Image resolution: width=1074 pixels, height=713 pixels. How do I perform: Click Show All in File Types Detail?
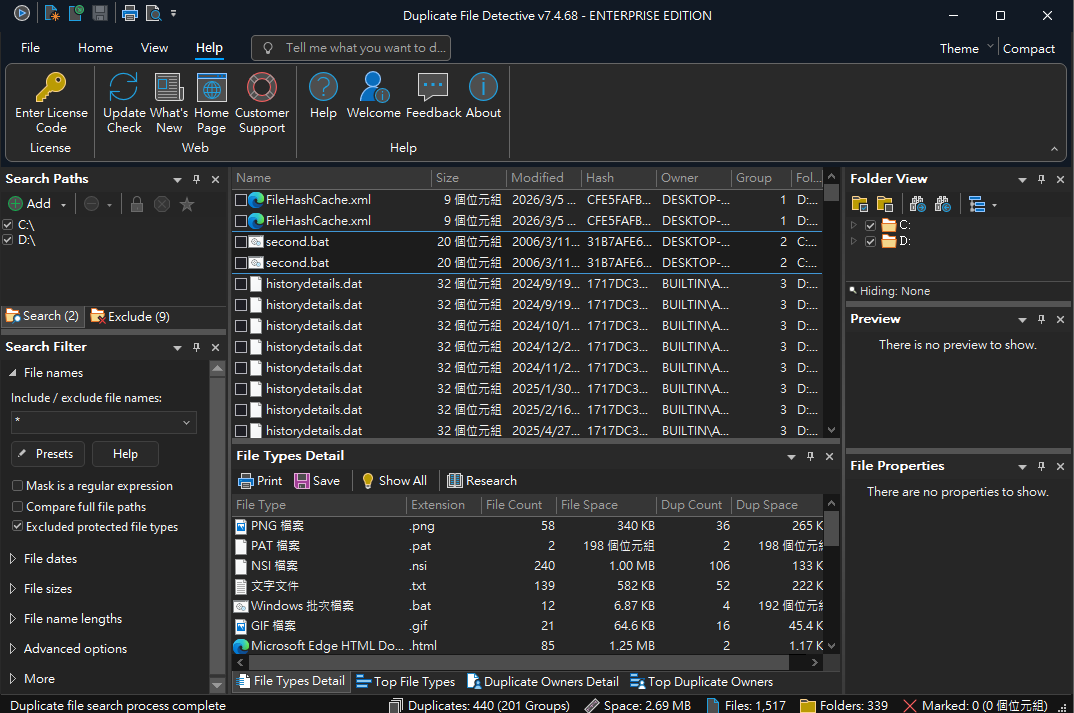pyautogui.click(x=394, y=481)
